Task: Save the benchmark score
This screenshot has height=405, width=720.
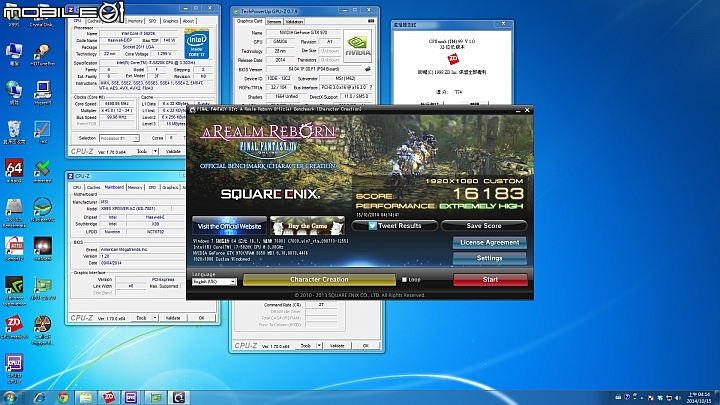Action: (x=484, y=225)
